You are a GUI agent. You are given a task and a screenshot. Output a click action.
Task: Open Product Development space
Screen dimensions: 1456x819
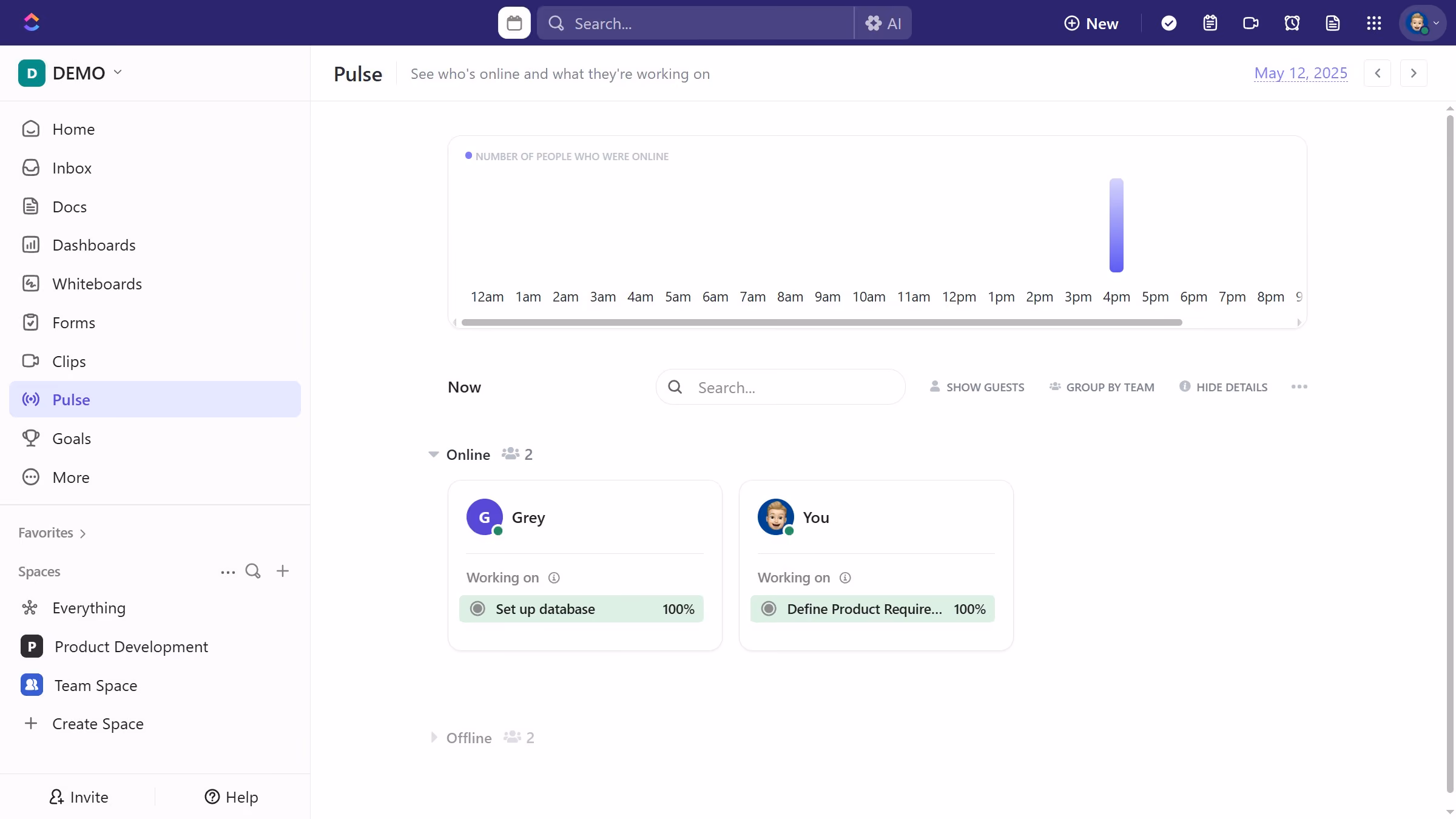tap(155, 647)
